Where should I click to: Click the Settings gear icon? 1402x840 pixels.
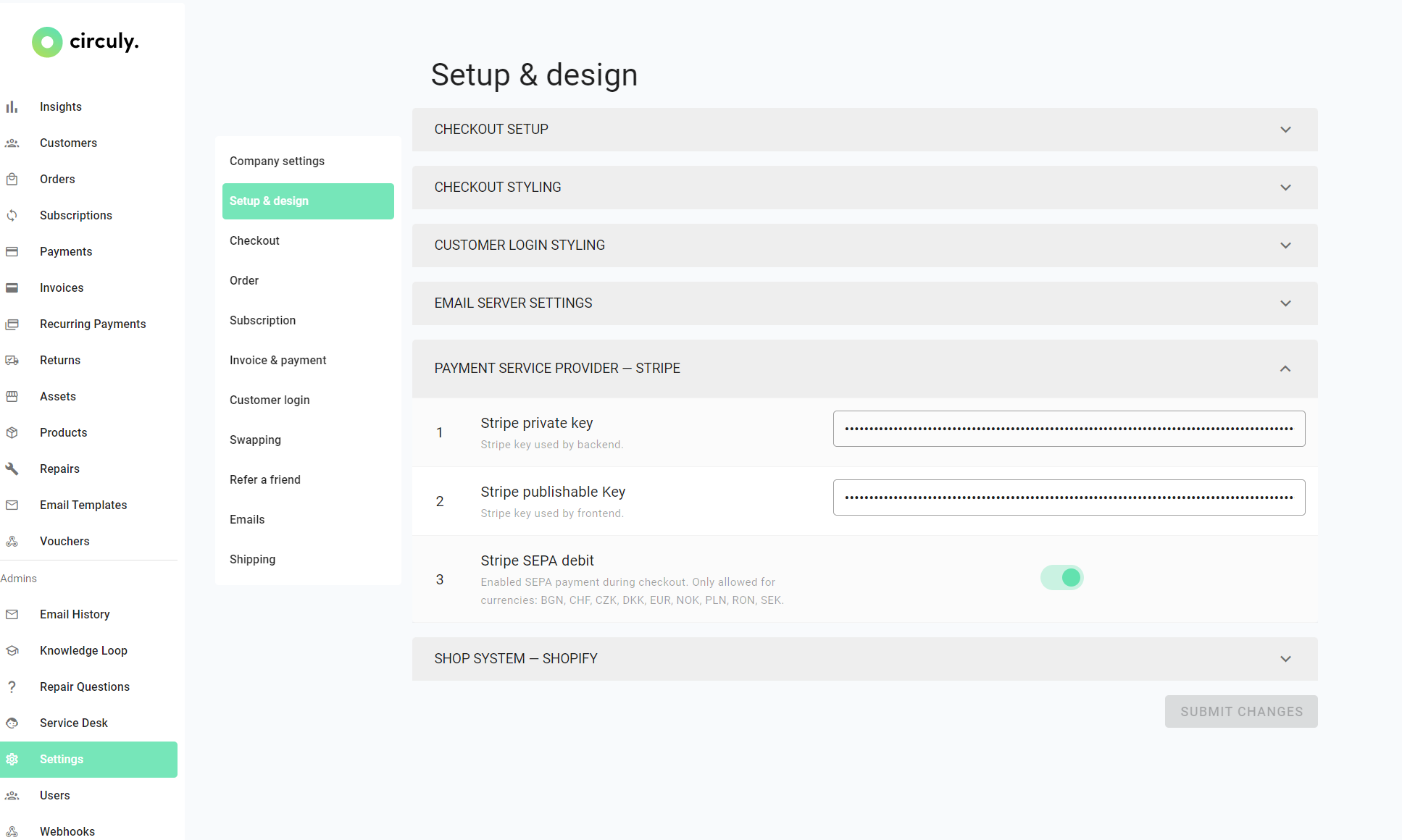pyautogui.click(x=12, y=760)
